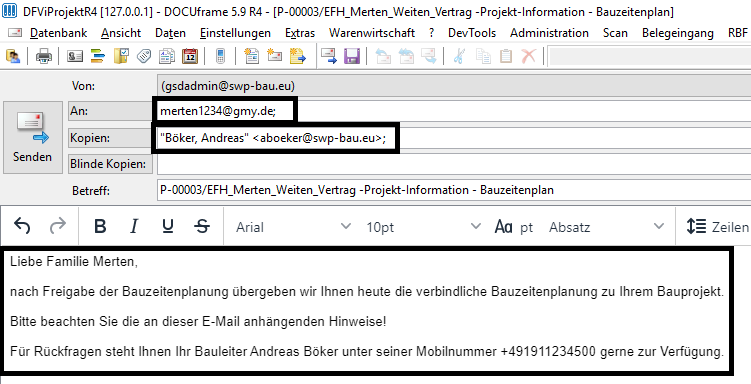
Task: Click the line spacing Zeilen icon
Action: coord(717,227)
